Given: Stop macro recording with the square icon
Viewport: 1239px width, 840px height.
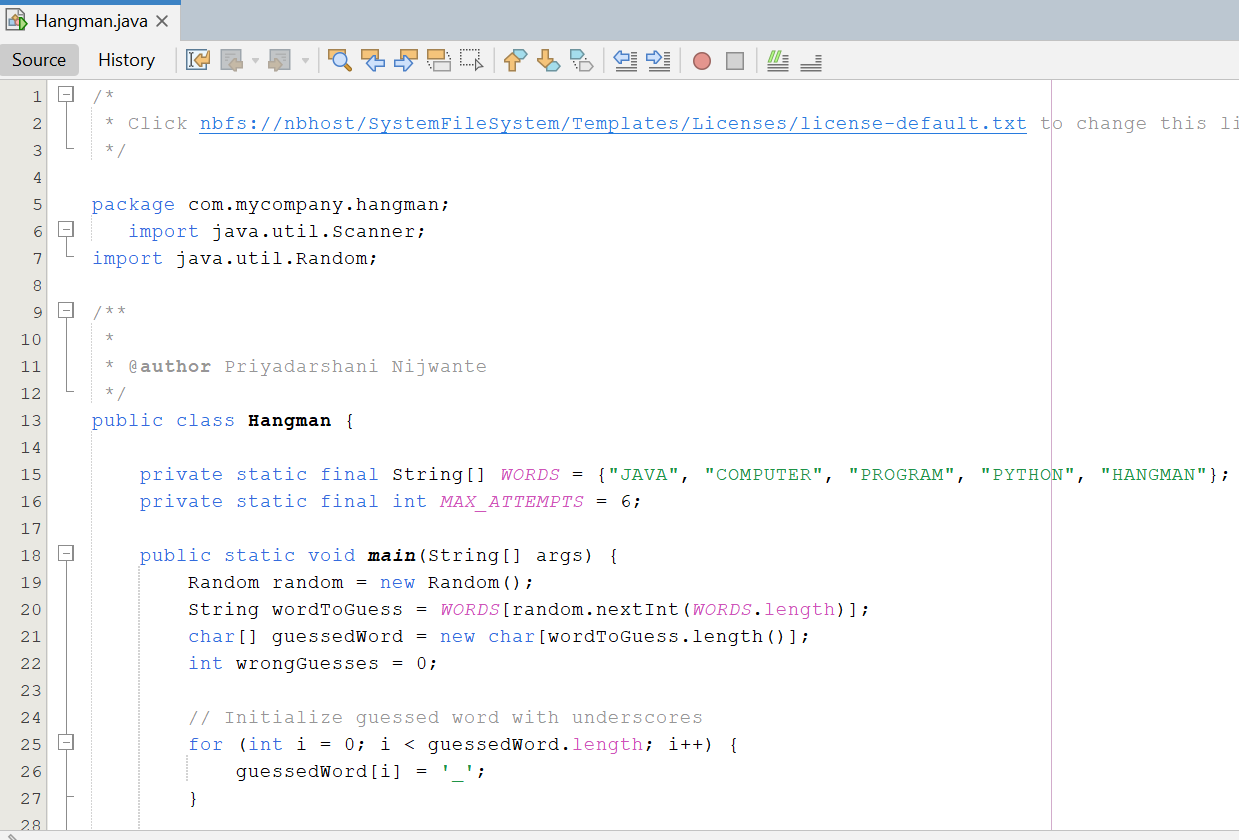Looking at the screenshot, I should (735, 61).
